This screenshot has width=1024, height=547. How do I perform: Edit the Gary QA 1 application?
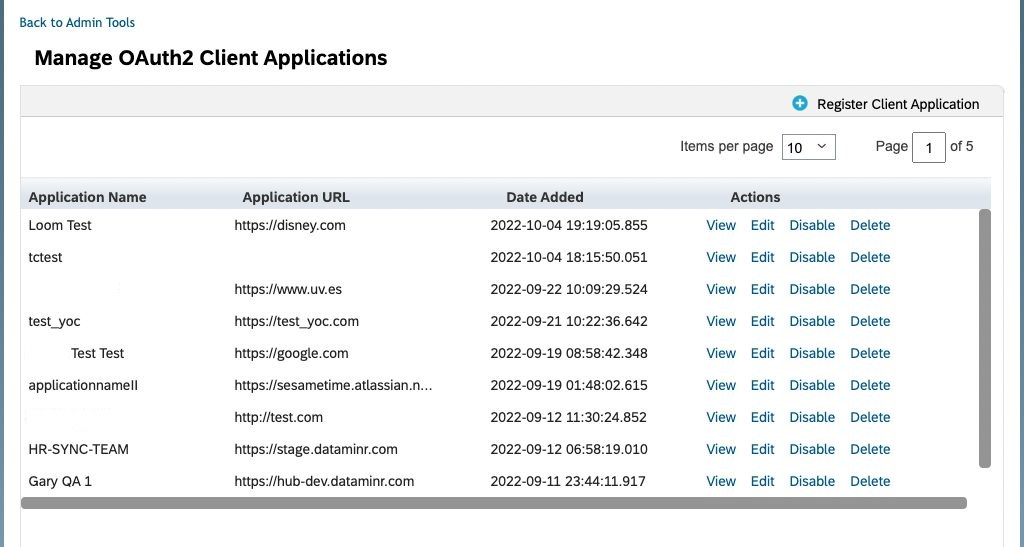coord(762,481)
